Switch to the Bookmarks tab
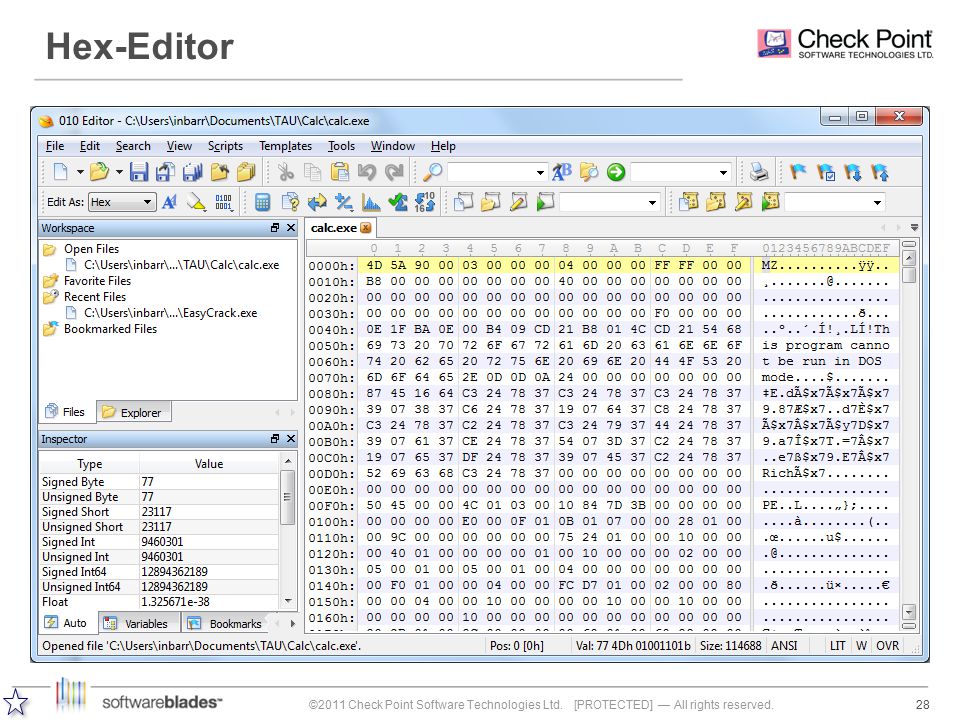This screenshot has width=960, height=720. pos(225,624)
